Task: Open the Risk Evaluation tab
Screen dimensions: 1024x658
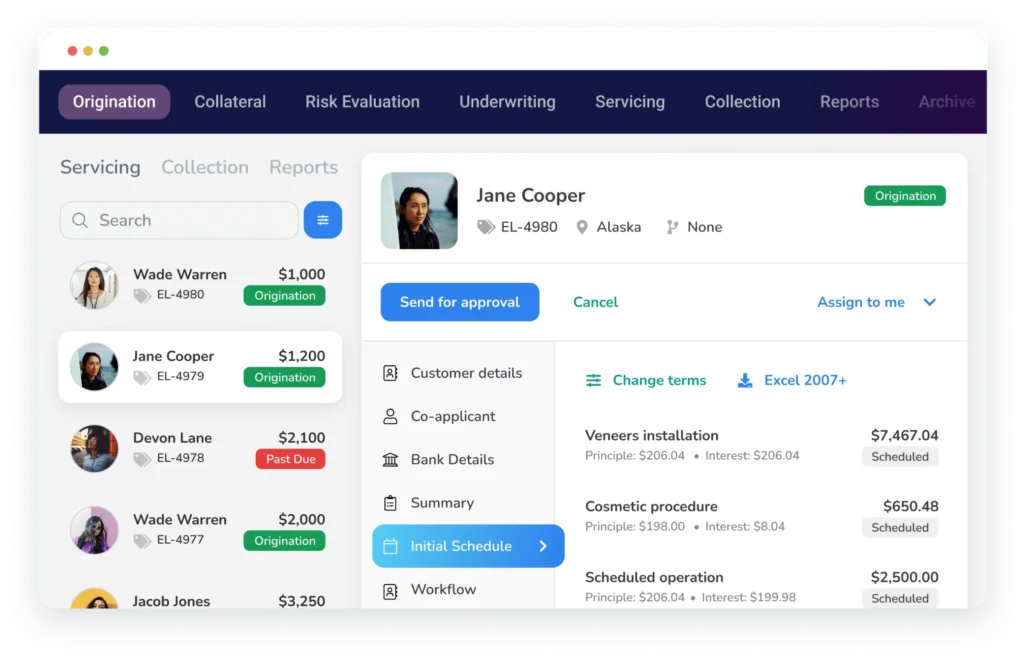Action: click(362, 102)
